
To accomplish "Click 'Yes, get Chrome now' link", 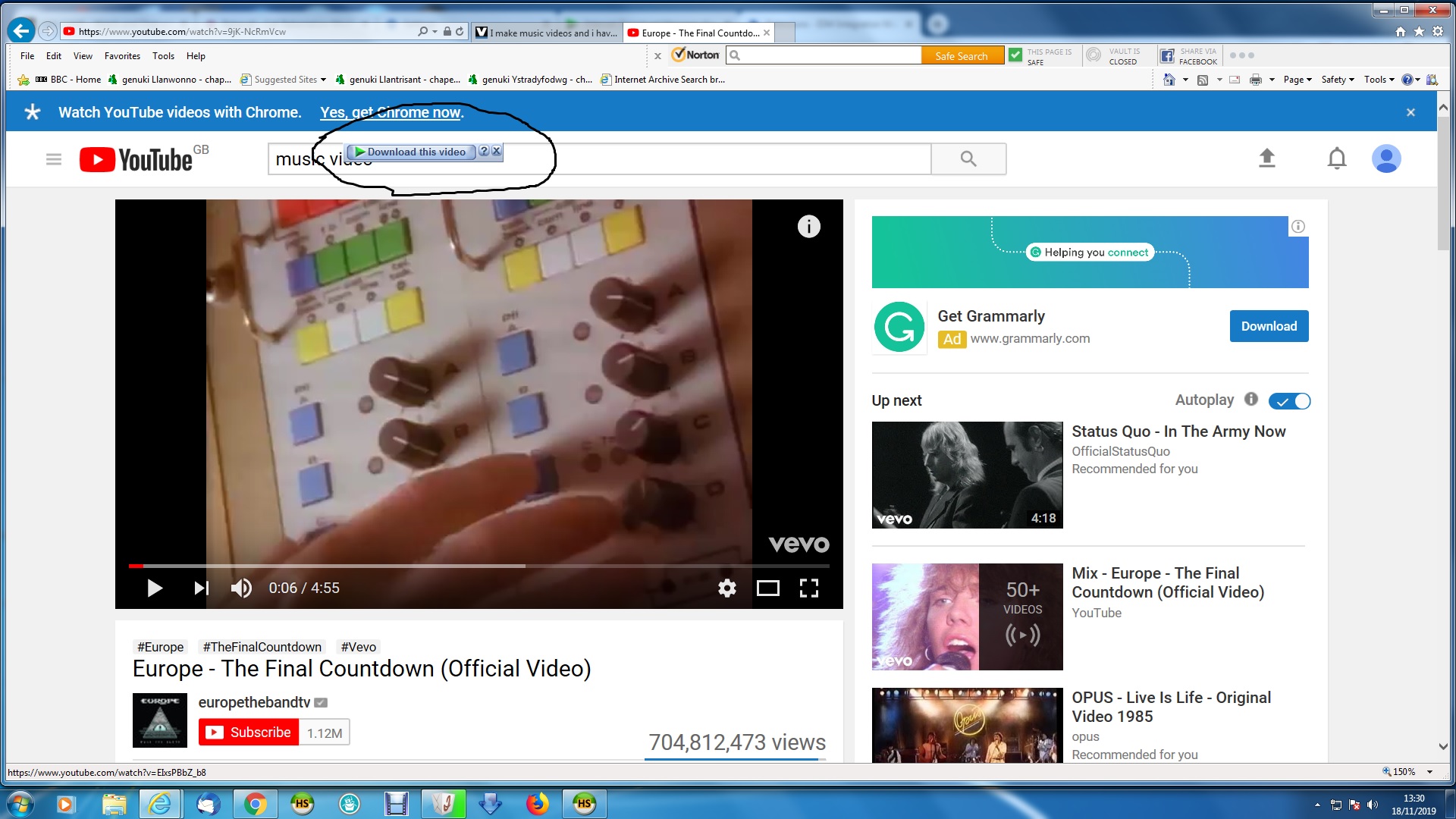I will [390, 113].
